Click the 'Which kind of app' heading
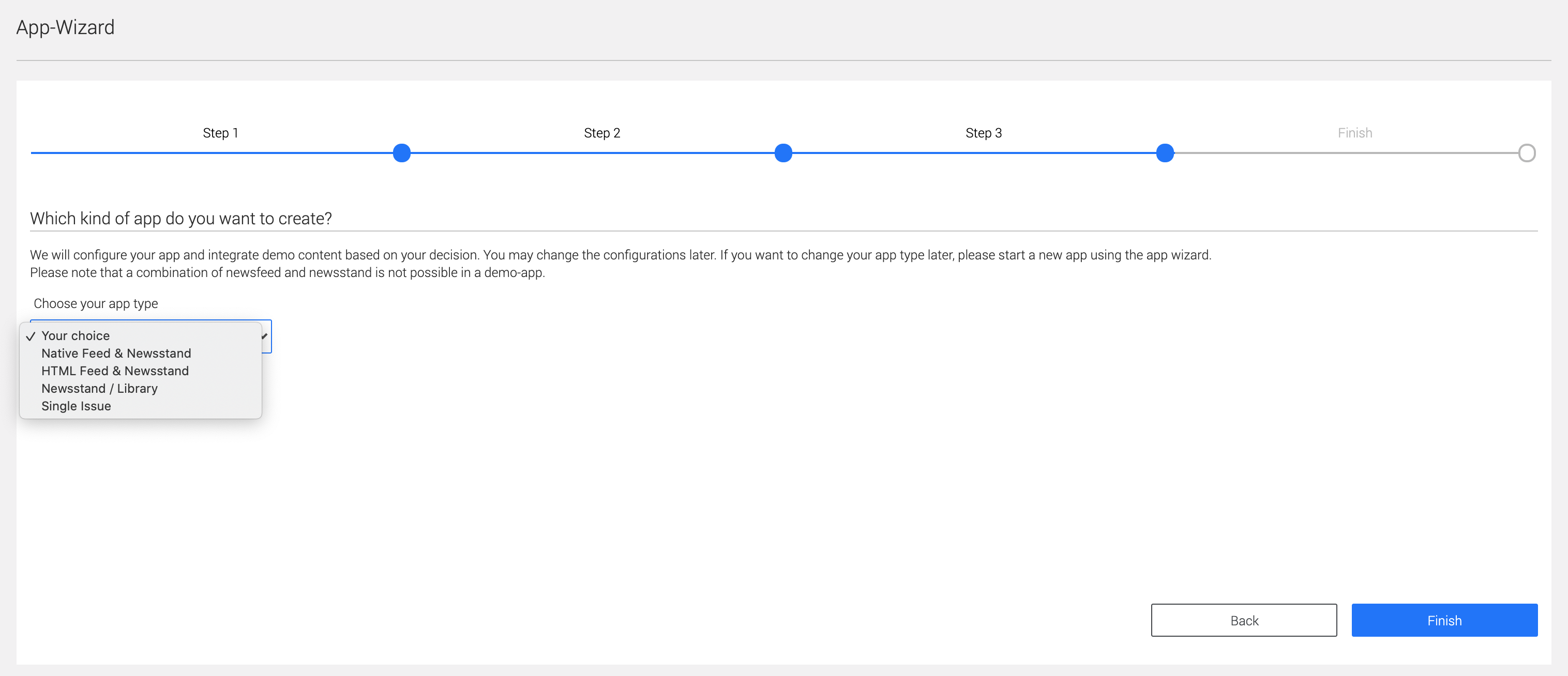Viewport: 1568px width, 676px height. [181, 219]
